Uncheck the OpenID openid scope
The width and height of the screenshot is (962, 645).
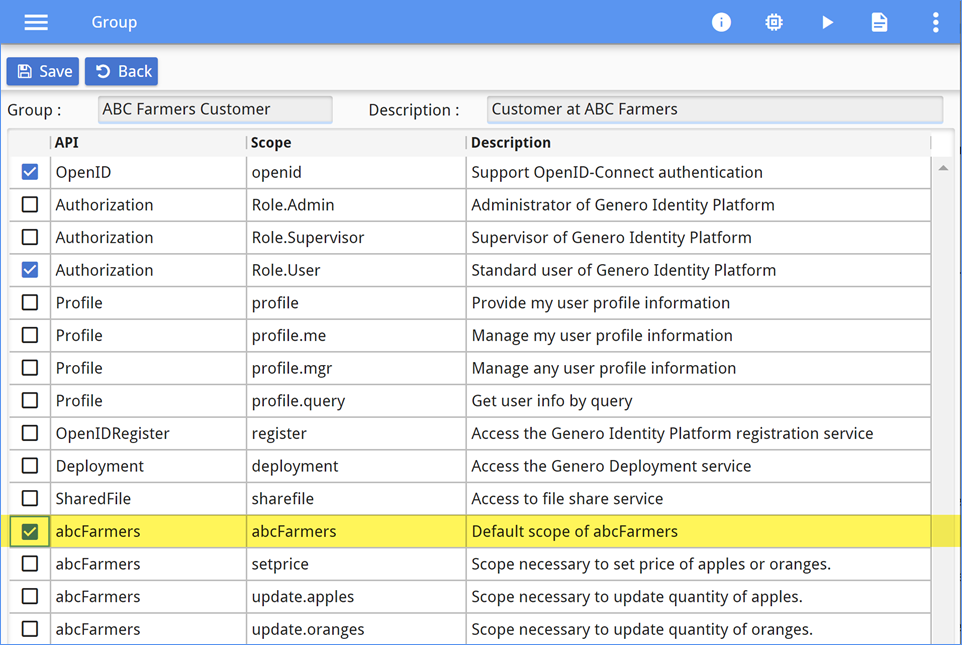(30, 172)
